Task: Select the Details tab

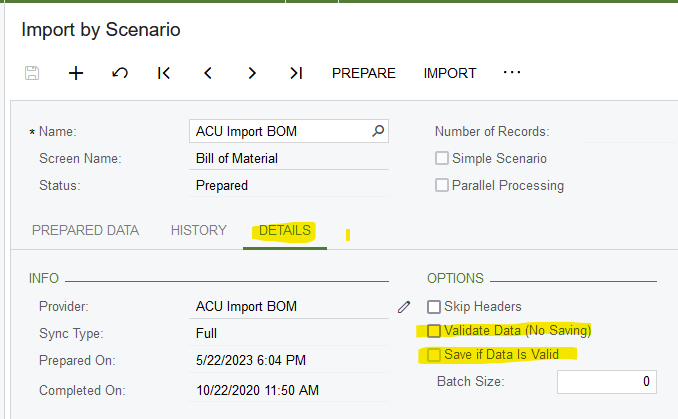Action: point(285,230)
